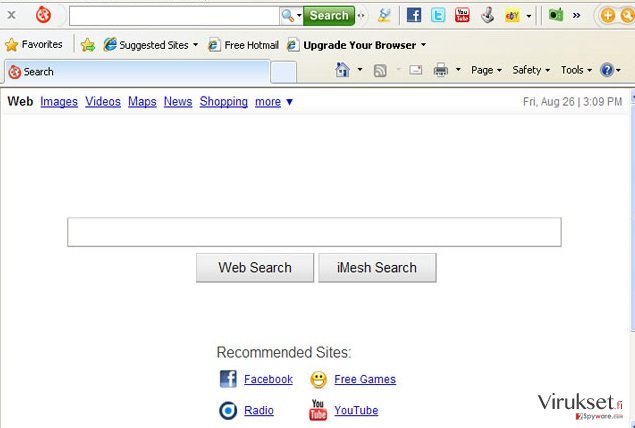
Task: Expand the Home button dropdown arrow
Action: 360,70
